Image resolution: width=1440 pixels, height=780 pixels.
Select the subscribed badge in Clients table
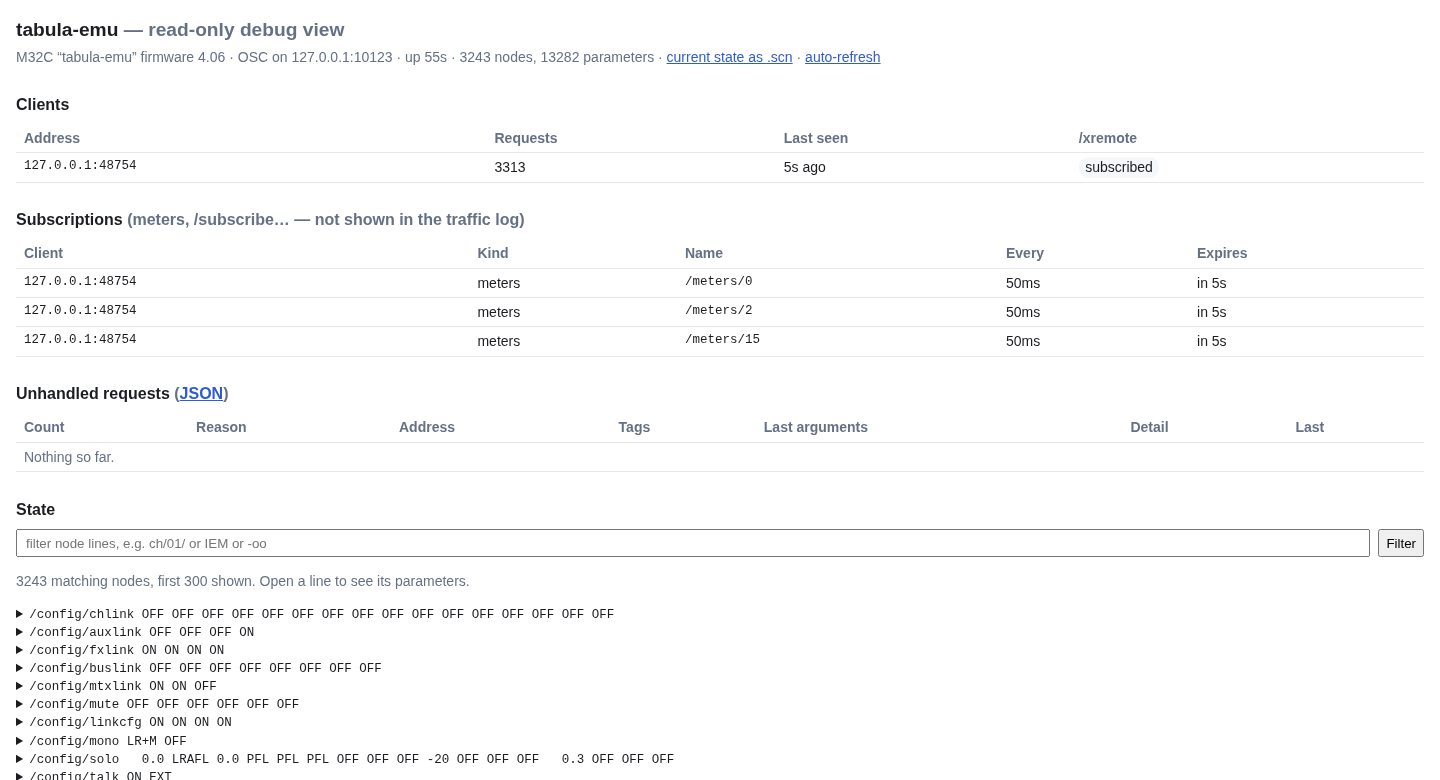tap(1119, 167)
